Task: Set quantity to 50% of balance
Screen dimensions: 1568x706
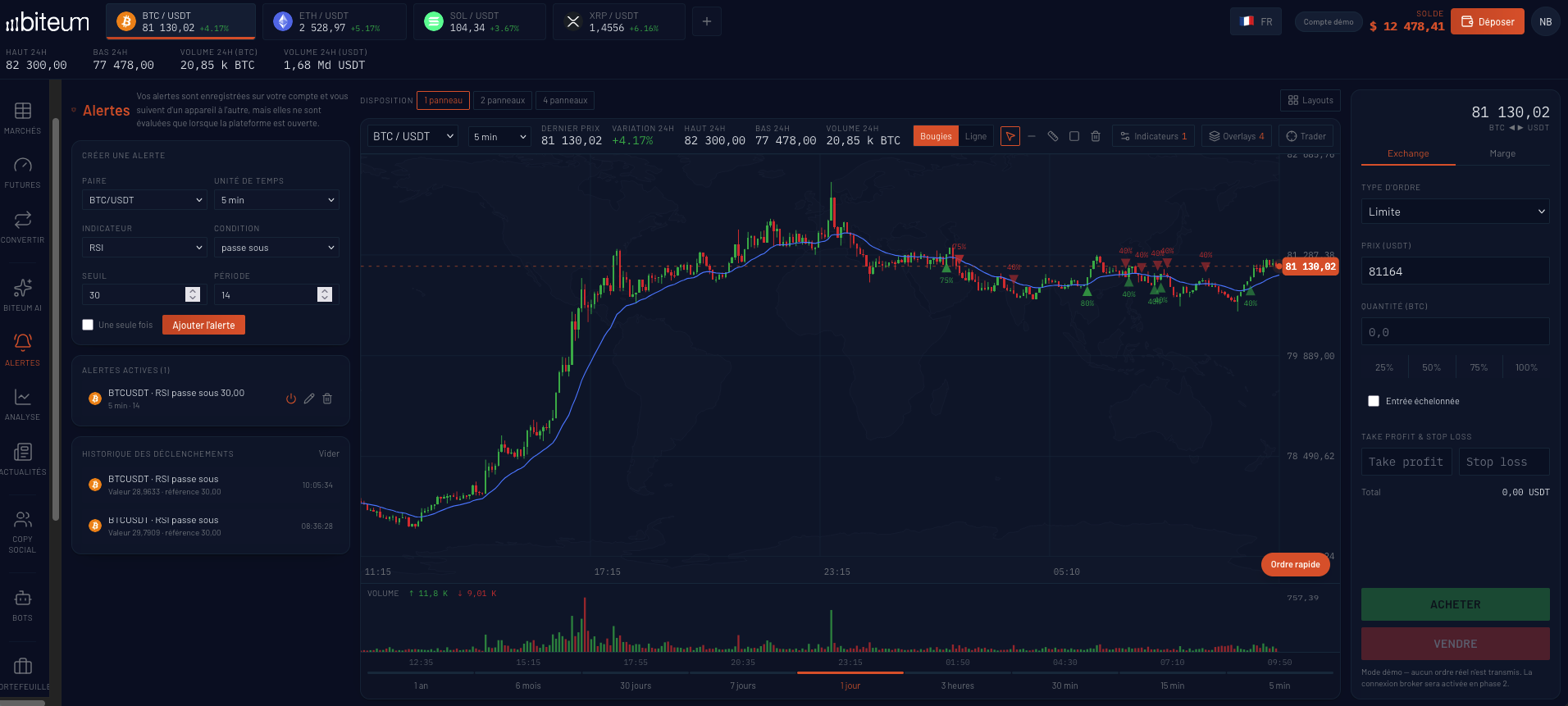Action: point(1432,367)
